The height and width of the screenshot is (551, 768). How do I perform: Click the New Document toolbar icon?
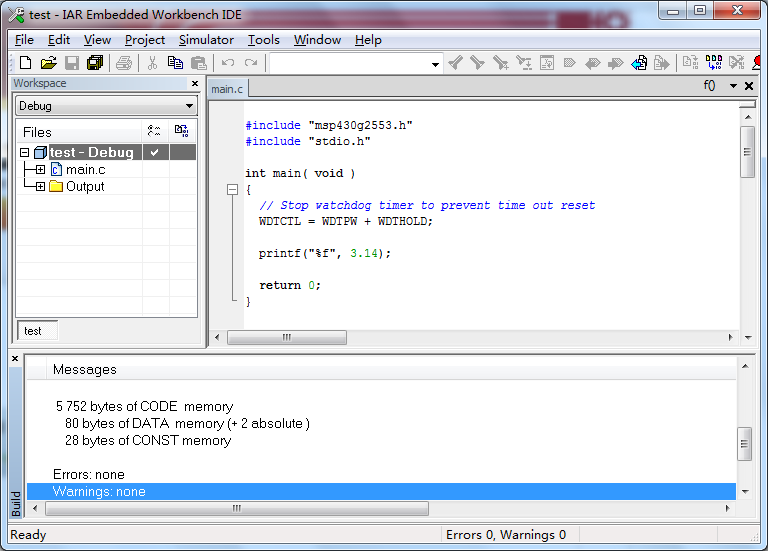26,63
